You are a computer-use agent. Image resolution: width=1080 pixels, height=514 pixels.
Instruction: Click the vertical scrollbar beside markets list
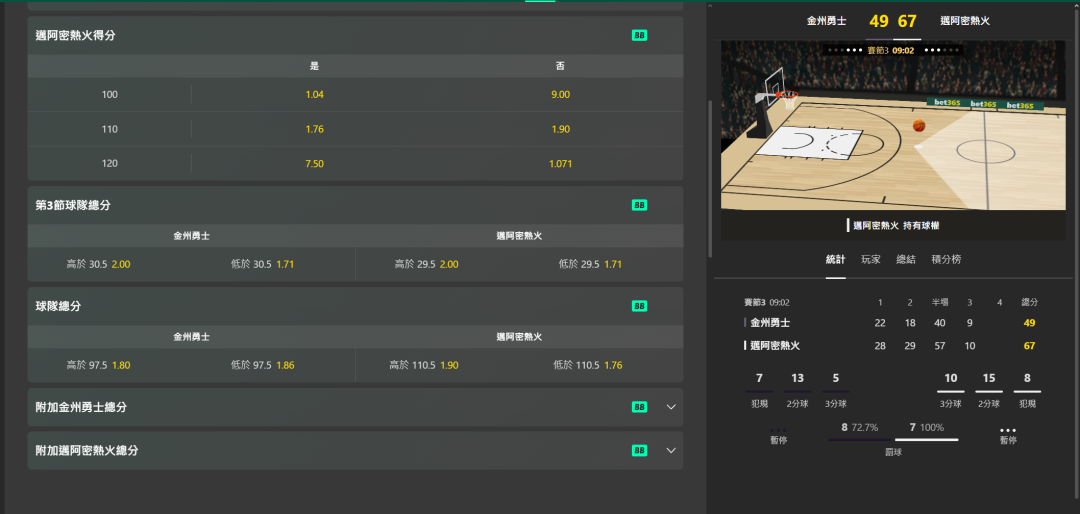pyautogui.click(x=710, y=179)
